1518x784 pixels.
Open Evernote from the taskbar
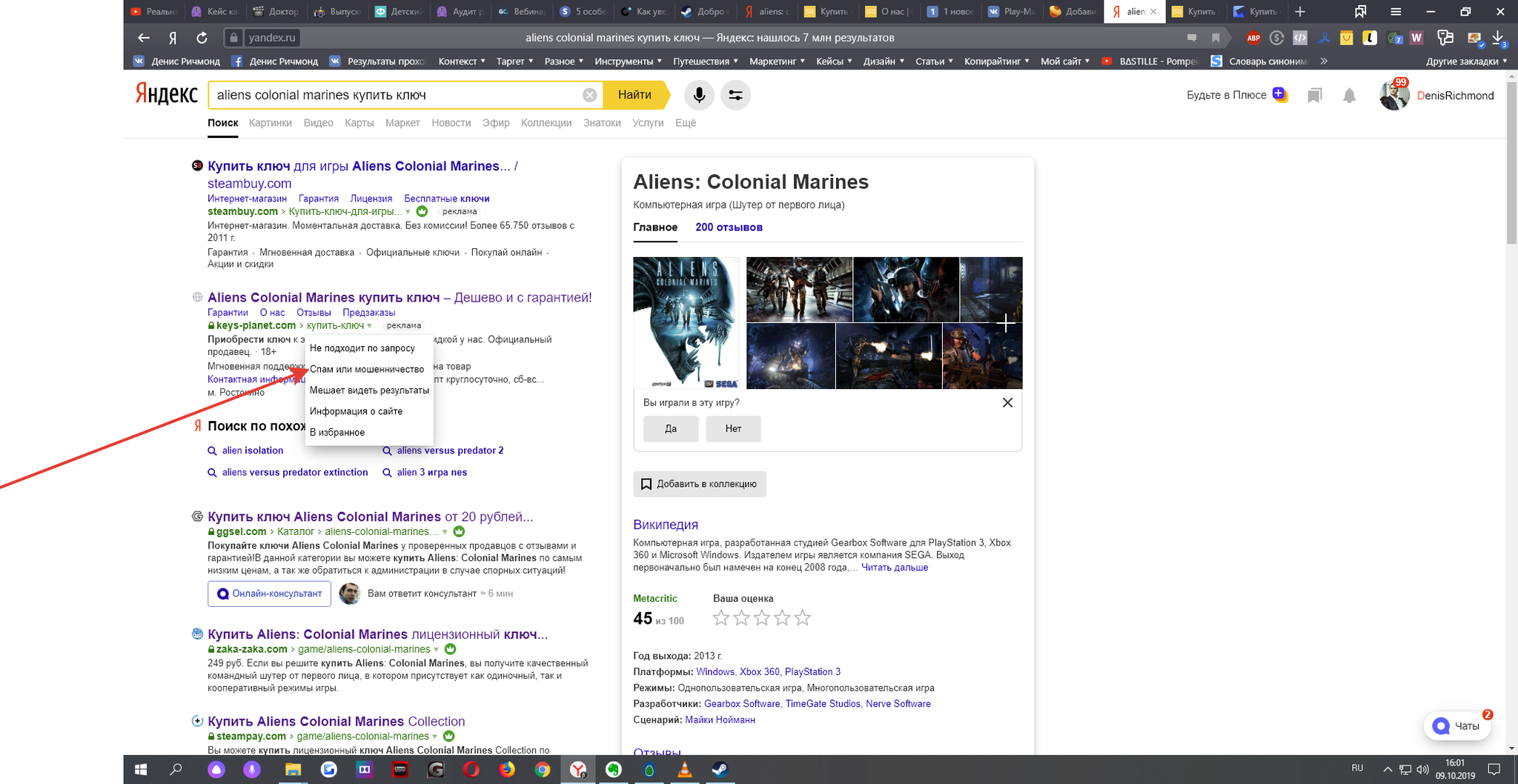613,769
